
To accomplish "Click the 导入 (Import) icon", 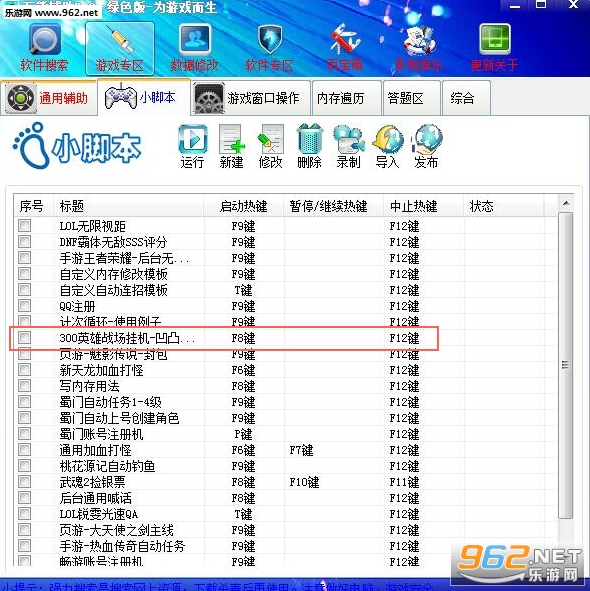I will coord(388,139).
